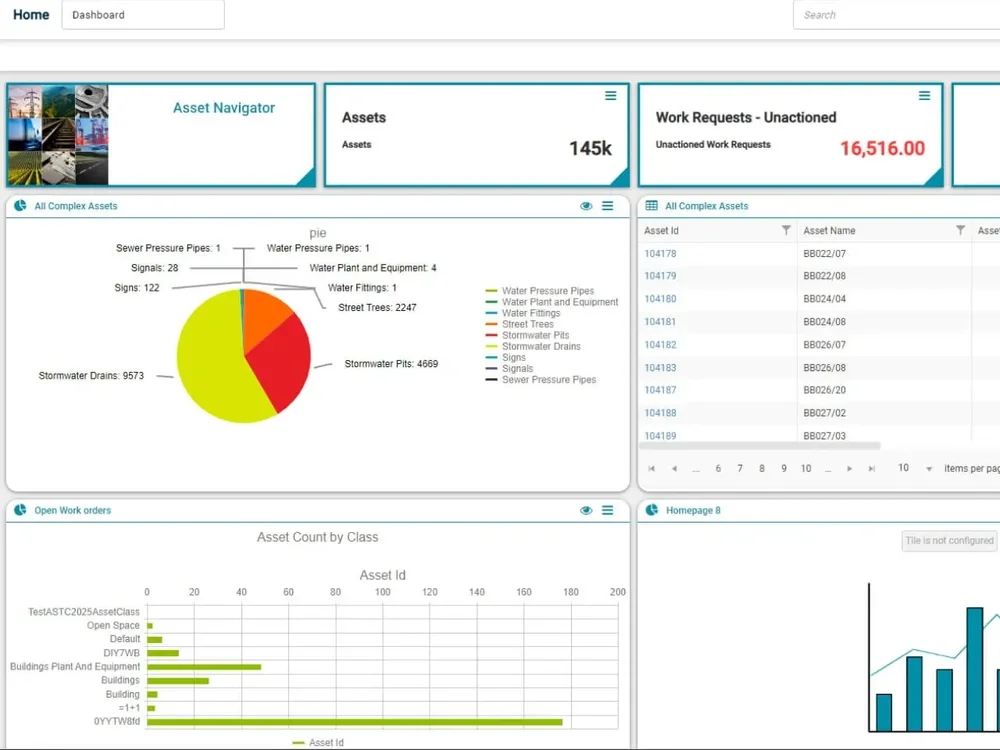
Task: Toggle visibility of All Complex Assets pie chart
Action: tap(586, 206)
